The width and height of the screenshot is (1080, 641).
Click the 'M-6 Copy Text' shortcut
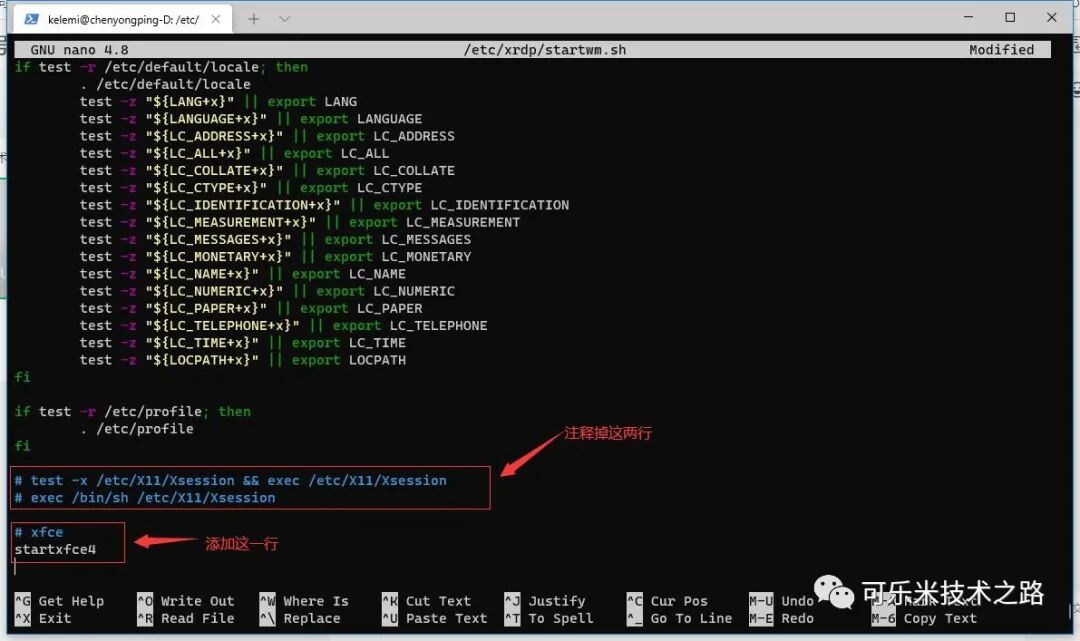924,618
